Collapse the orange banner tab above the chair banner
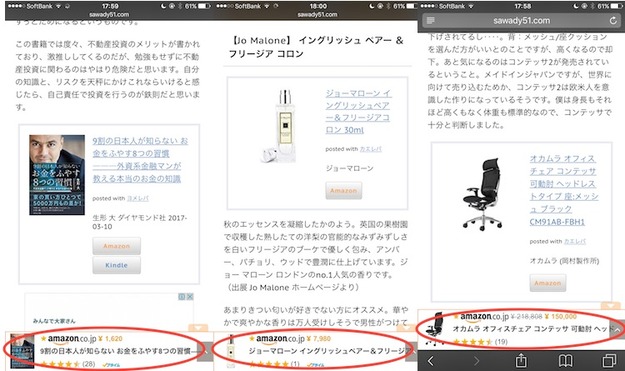Screen dimensions: 625x371 pos(610,306)
